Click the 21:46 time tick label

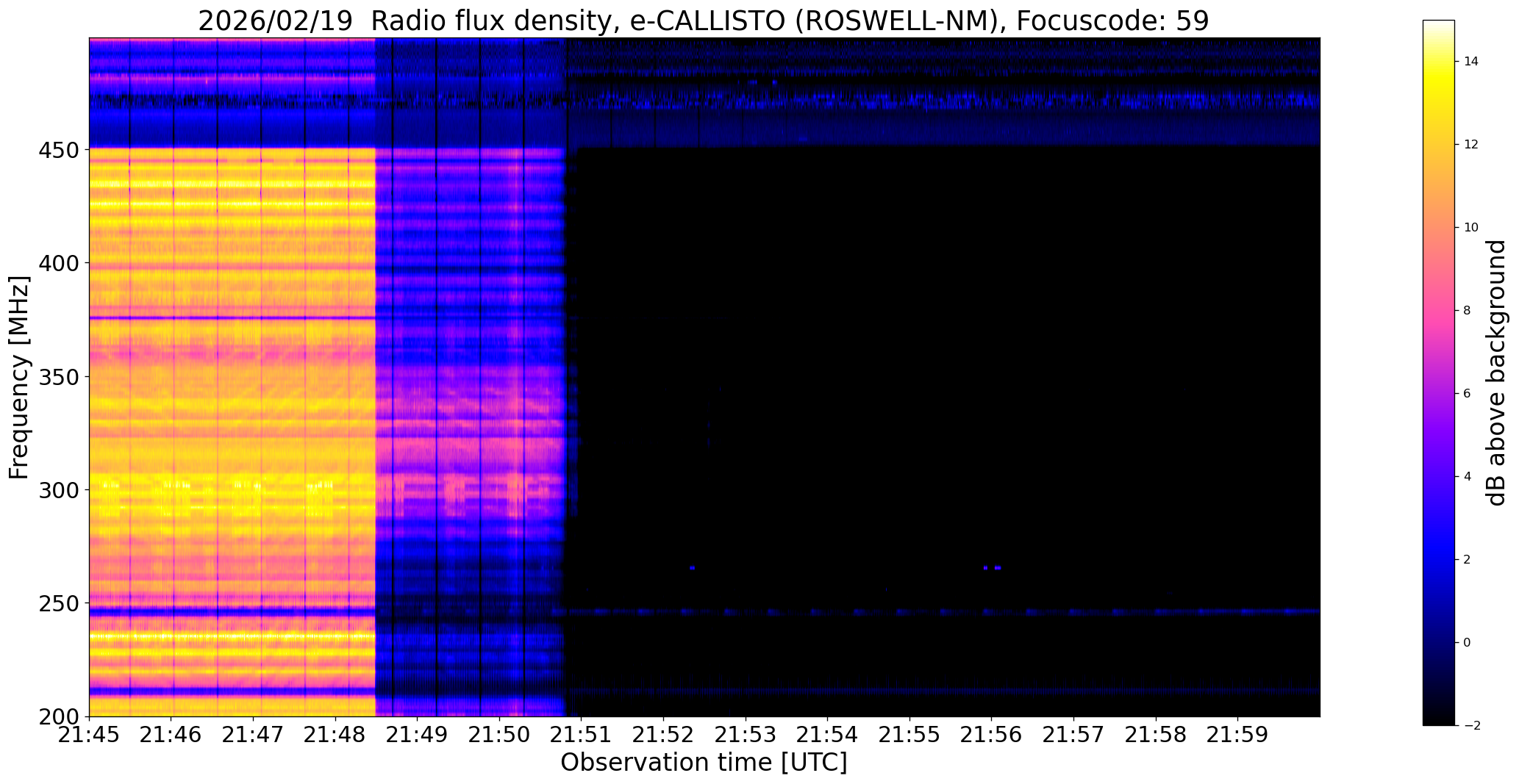click(171, 736)
